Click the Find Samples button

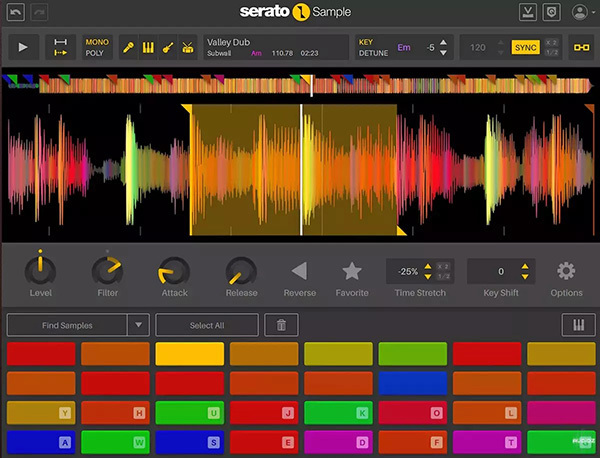[67, 325]
